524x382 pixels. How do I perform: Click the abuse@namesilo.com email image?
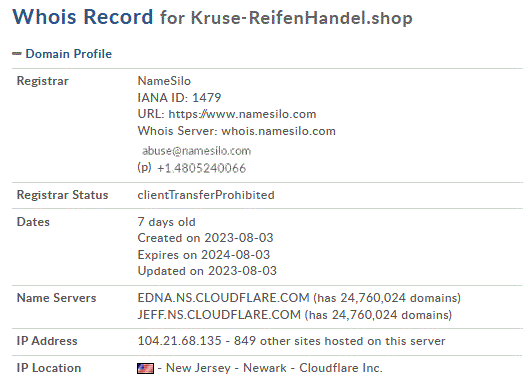tap(196, 151)
